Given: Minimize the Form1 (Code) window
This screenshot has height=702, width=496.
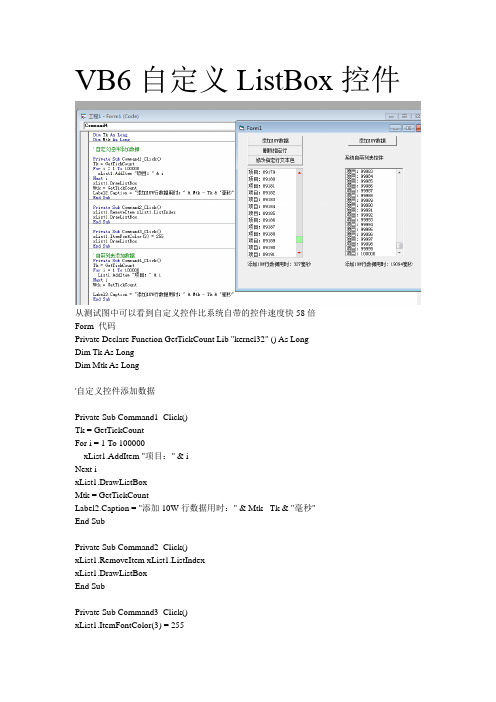Looking at the screenshot, I should click(391, 116).
